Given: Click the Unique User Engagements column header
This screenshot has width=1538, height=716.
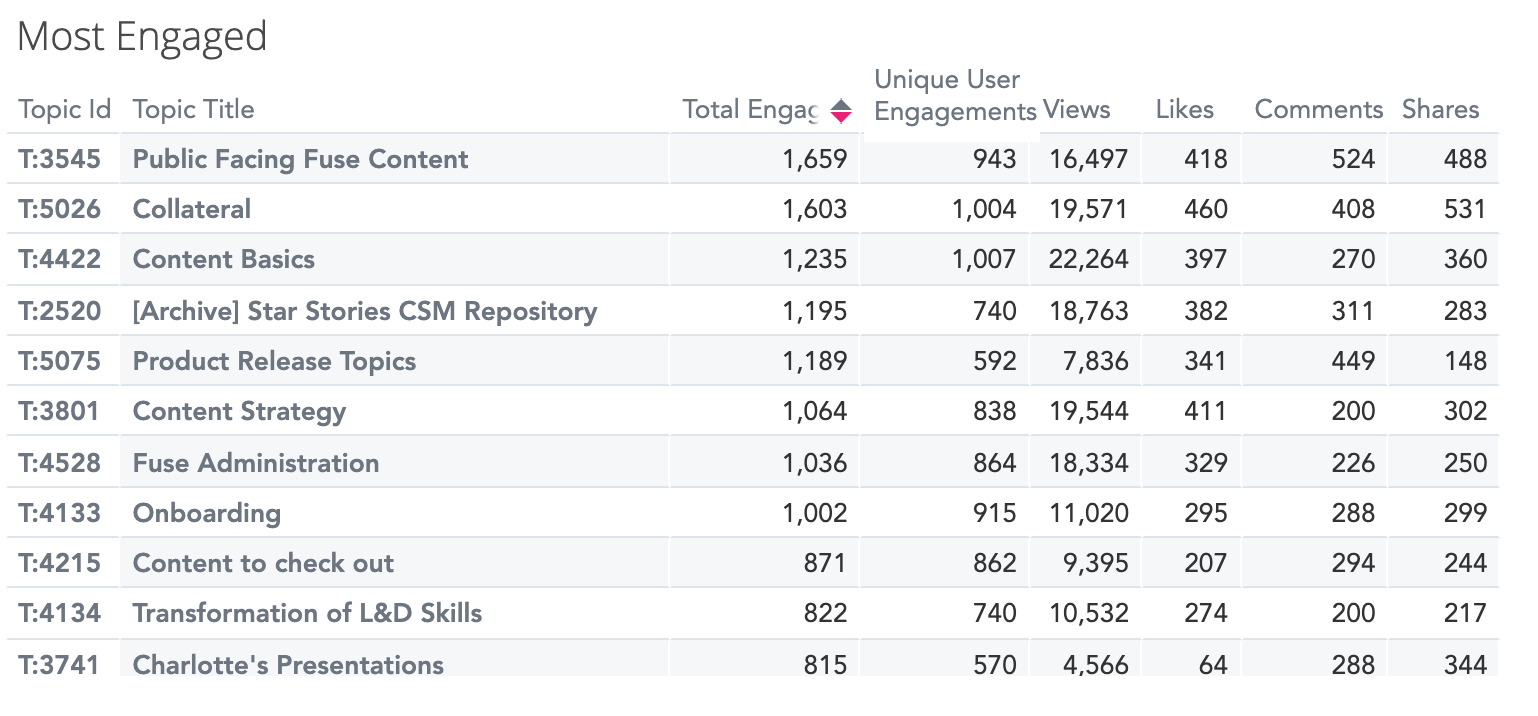Looking at the screenshot, I should coord(954,96).
